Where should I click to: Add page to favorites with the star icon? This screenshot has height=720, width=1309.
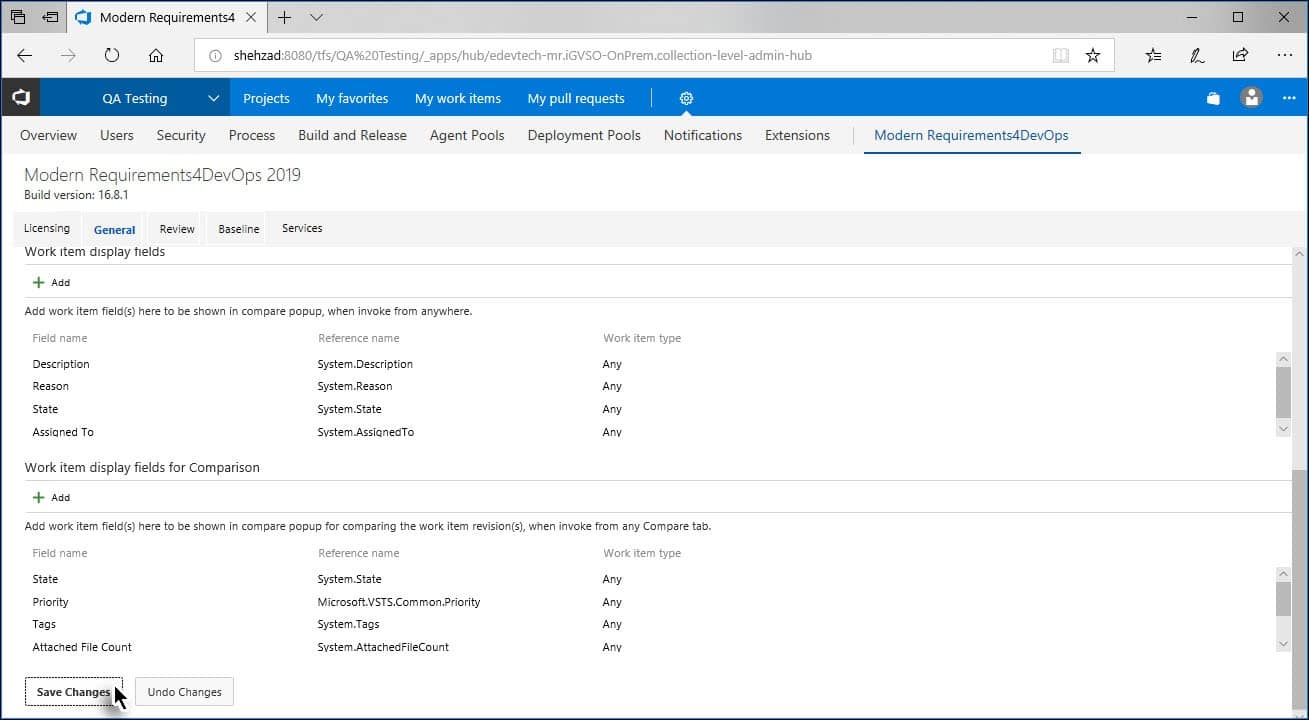click(x=1093, y=56)
